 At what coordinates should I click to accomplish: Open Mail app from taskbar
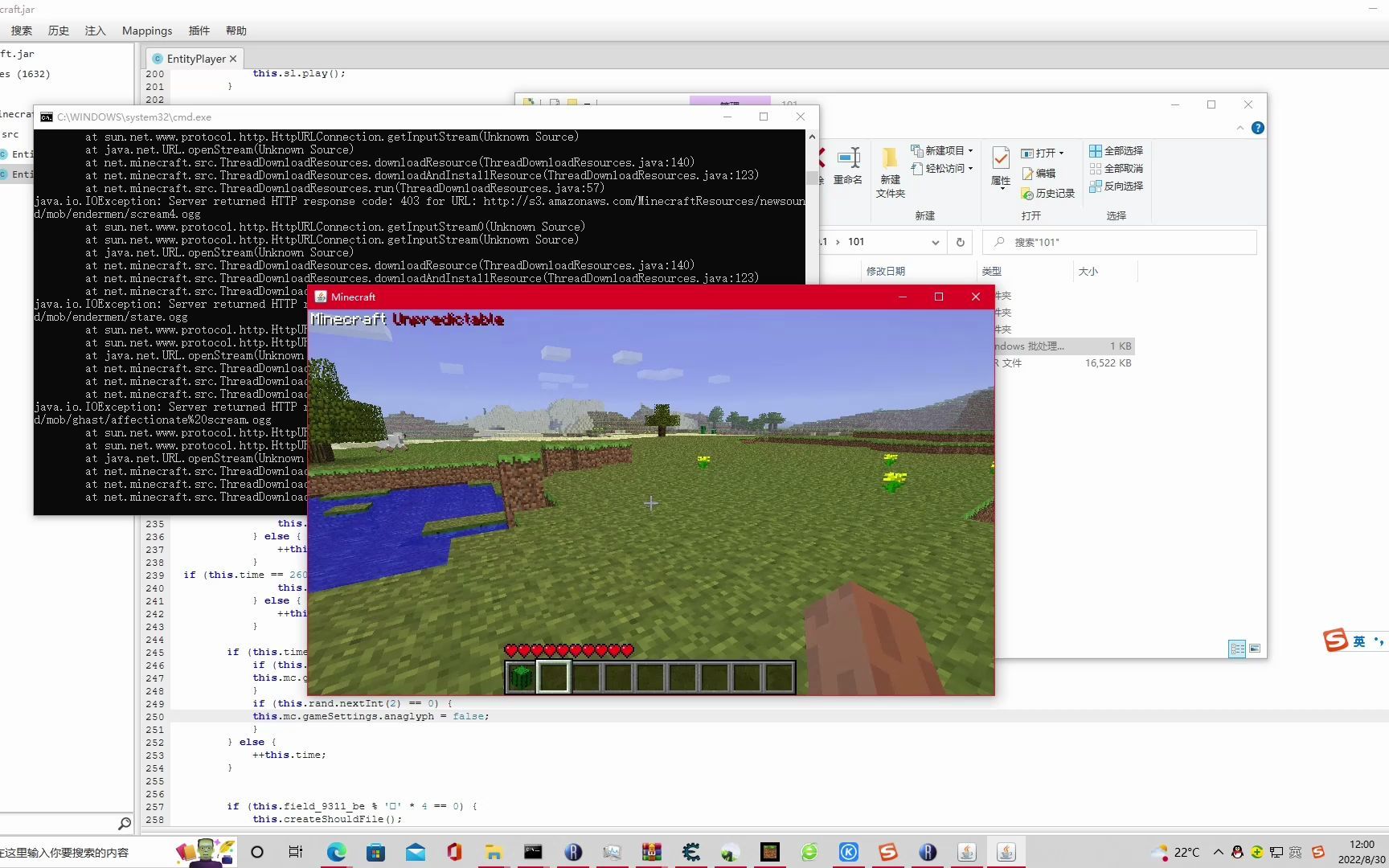pyautogui.click(x=415, y=852)
